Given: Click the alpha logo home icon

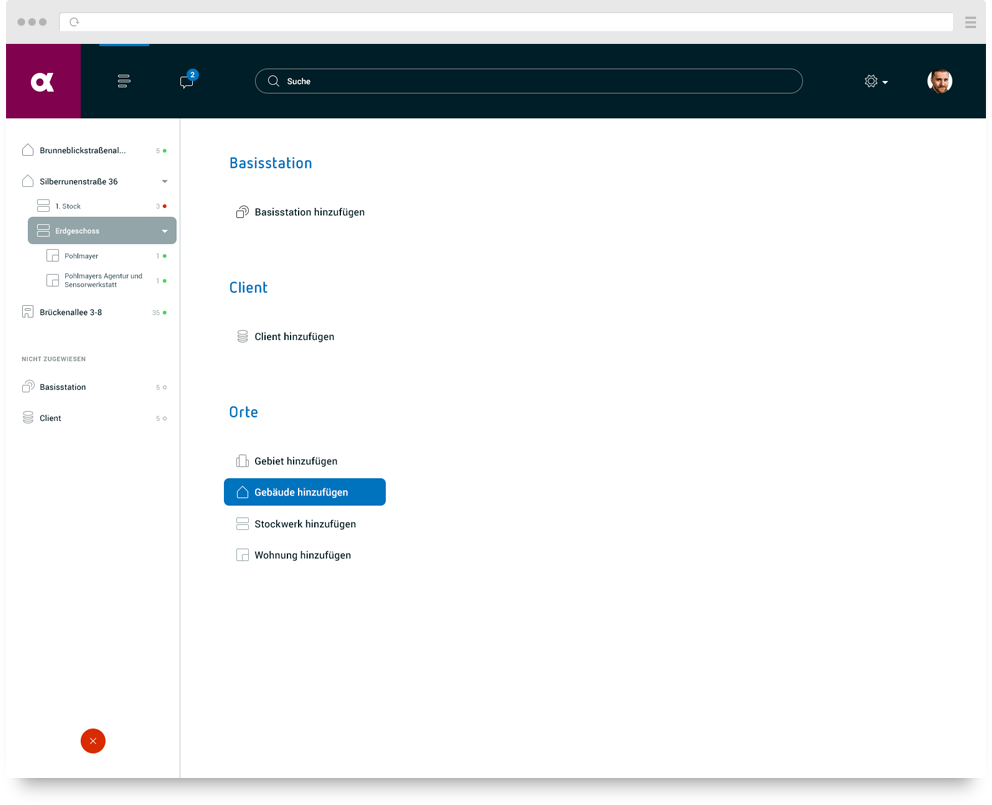Looking at the screenshot, I should point(43,82).
